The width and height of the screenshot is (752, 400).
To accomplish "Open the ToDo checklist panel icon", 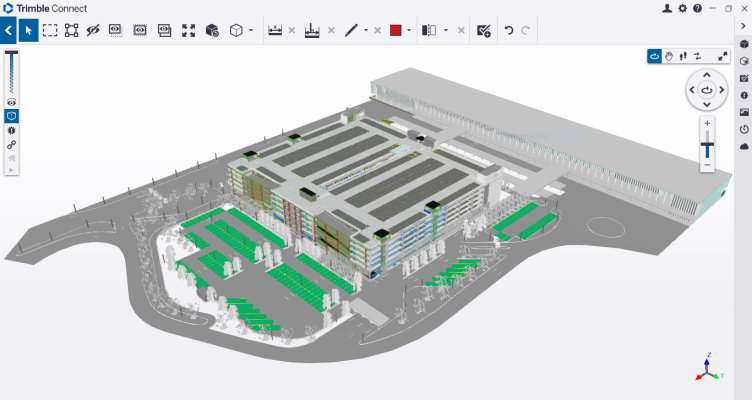I will [744, 78].
